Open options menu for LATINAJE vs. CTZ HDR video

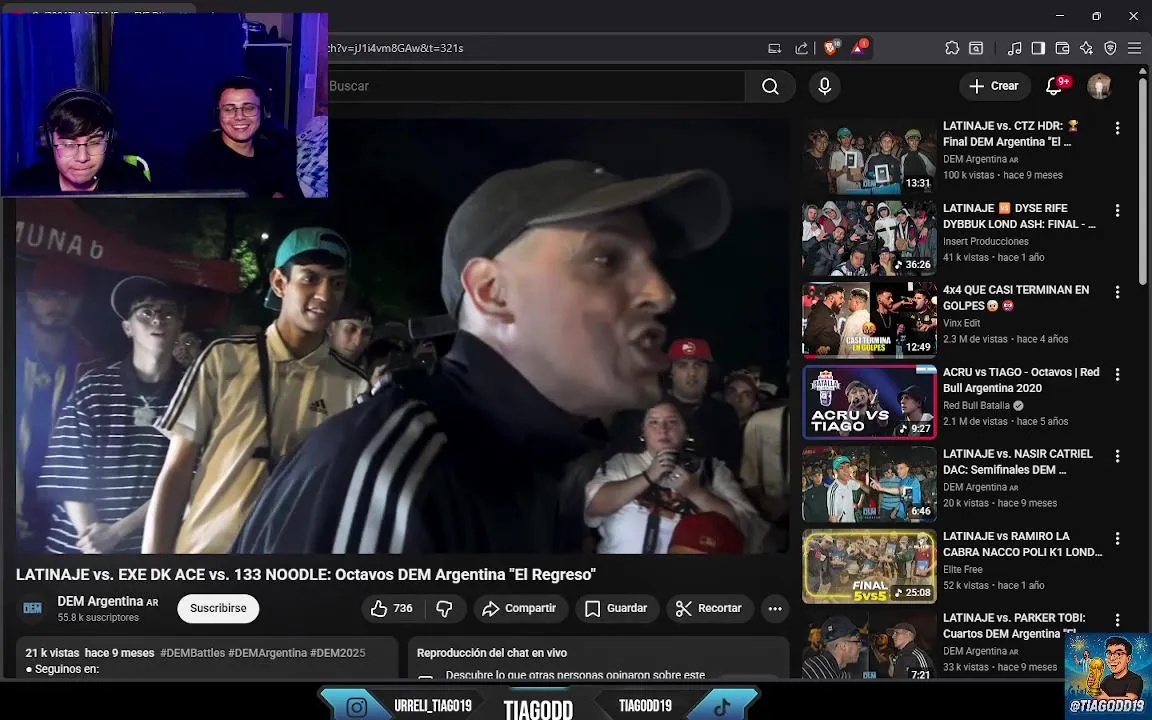[x=1117, y=129]
